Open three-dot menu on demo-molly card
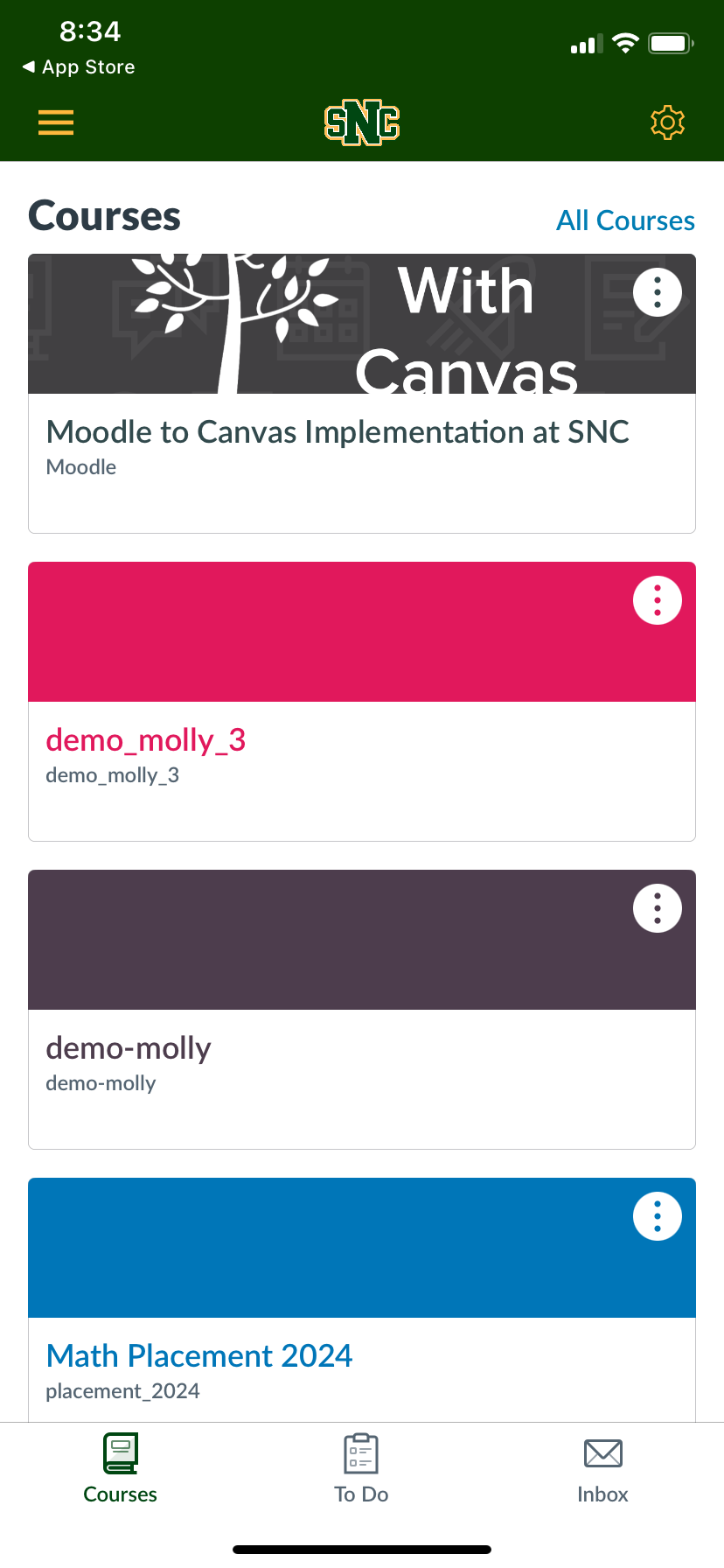Viewport: 724px width, 1568px height. pos(658,908)
